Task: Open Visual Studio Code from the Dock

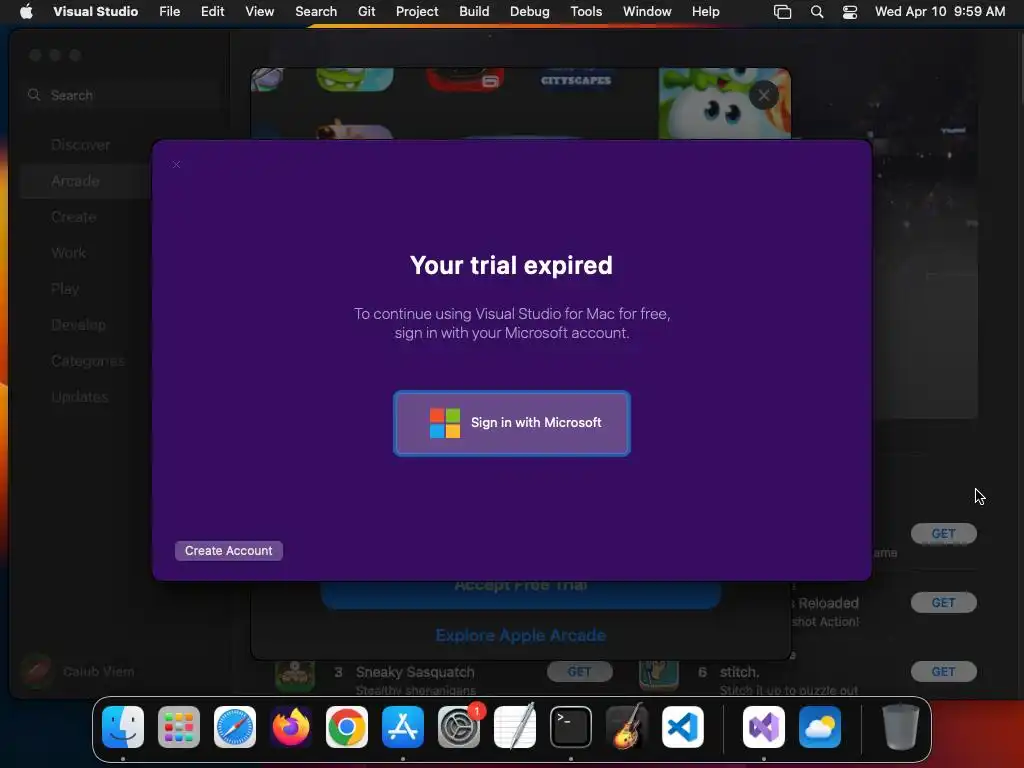Action: pyautogui.click(x=683, y=727)
